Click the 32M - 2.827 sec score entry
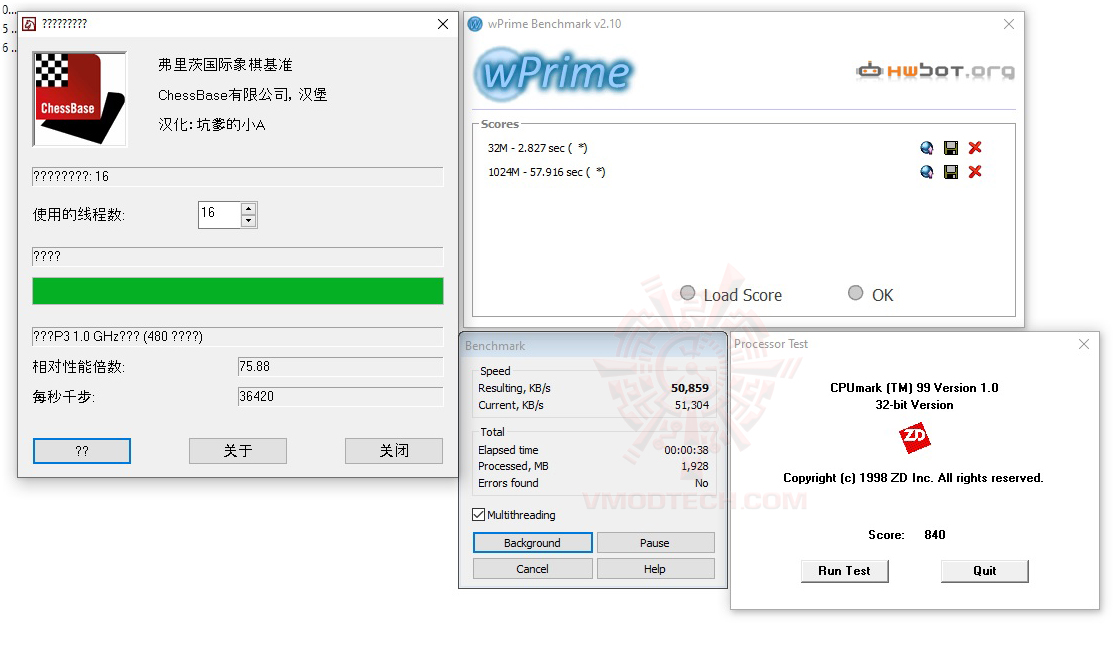 coord(537,148)
